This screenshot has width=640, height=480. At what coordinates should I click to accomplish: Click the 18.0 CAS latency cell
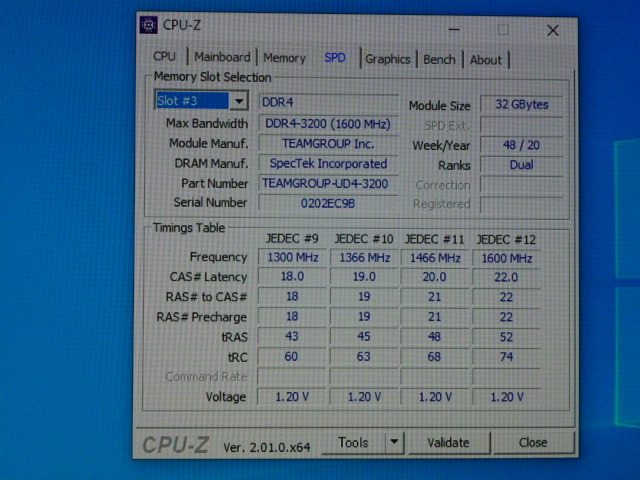(x=292, y=277)
